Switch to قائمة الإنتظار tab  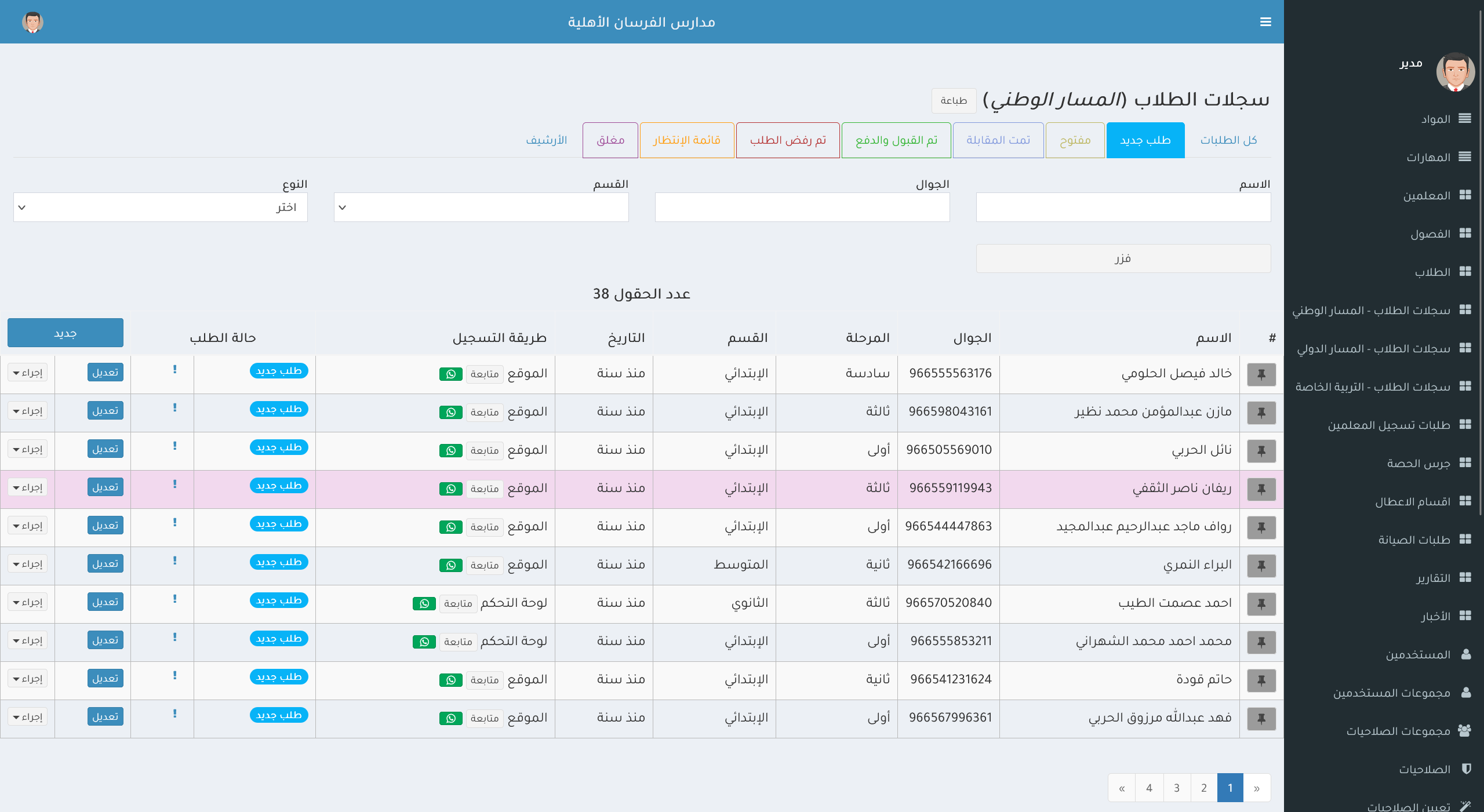coord(687,140)
